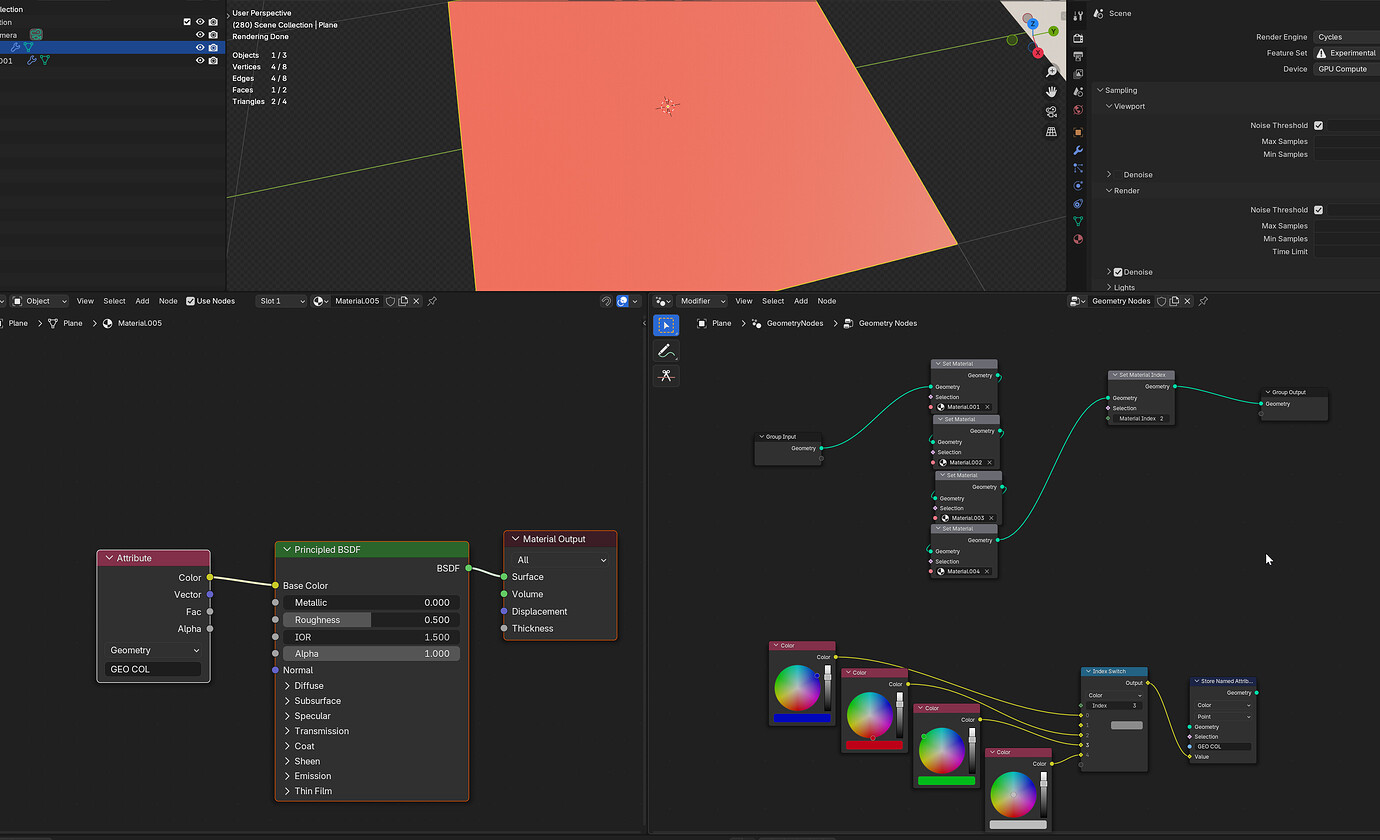Disable the Render Denoise checkbox
Viewport: 1380px width, 840px height.
(x=1118, y=272)
